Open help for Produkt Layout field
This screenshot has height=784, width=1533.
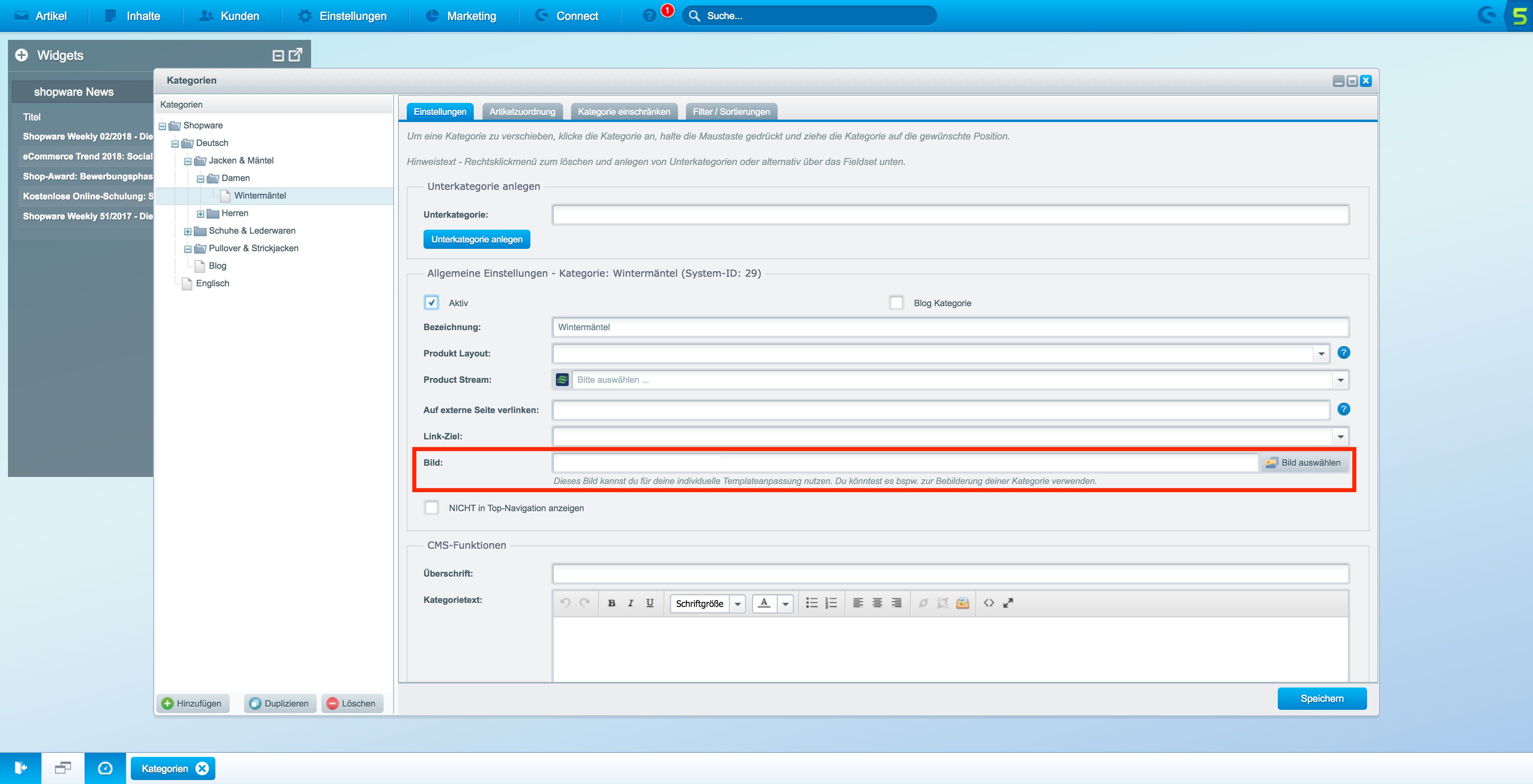[1343, 353]
